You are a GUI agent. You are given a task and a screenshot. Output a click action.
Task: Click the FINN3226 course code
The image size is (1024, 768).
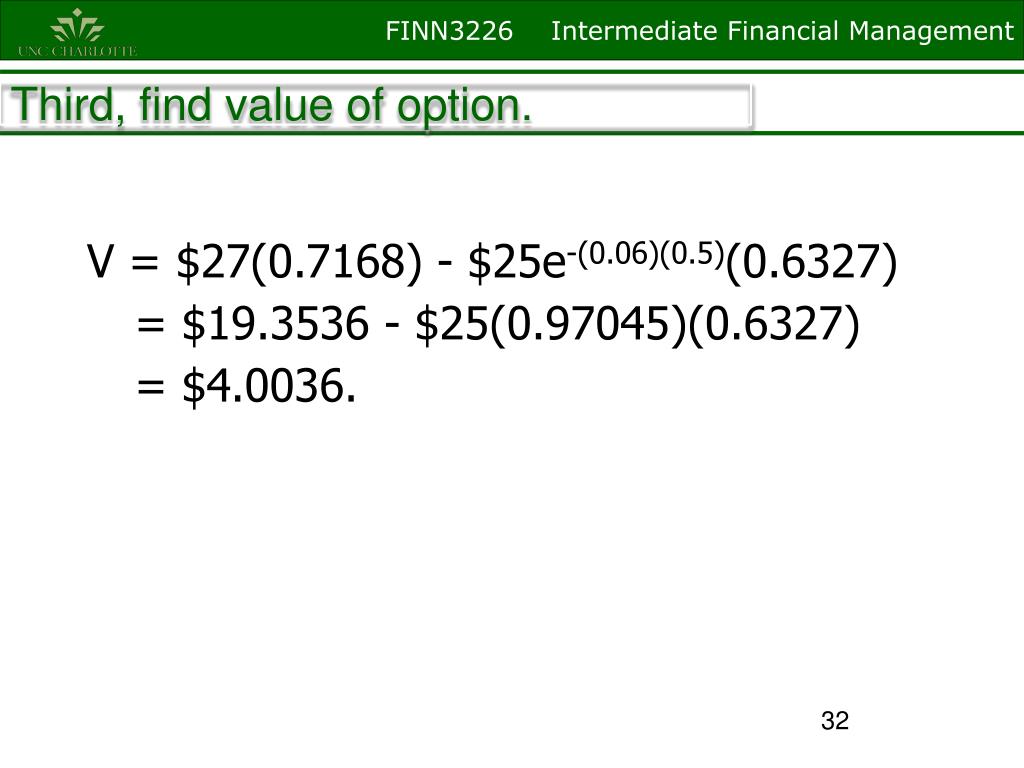pos(449,31)
